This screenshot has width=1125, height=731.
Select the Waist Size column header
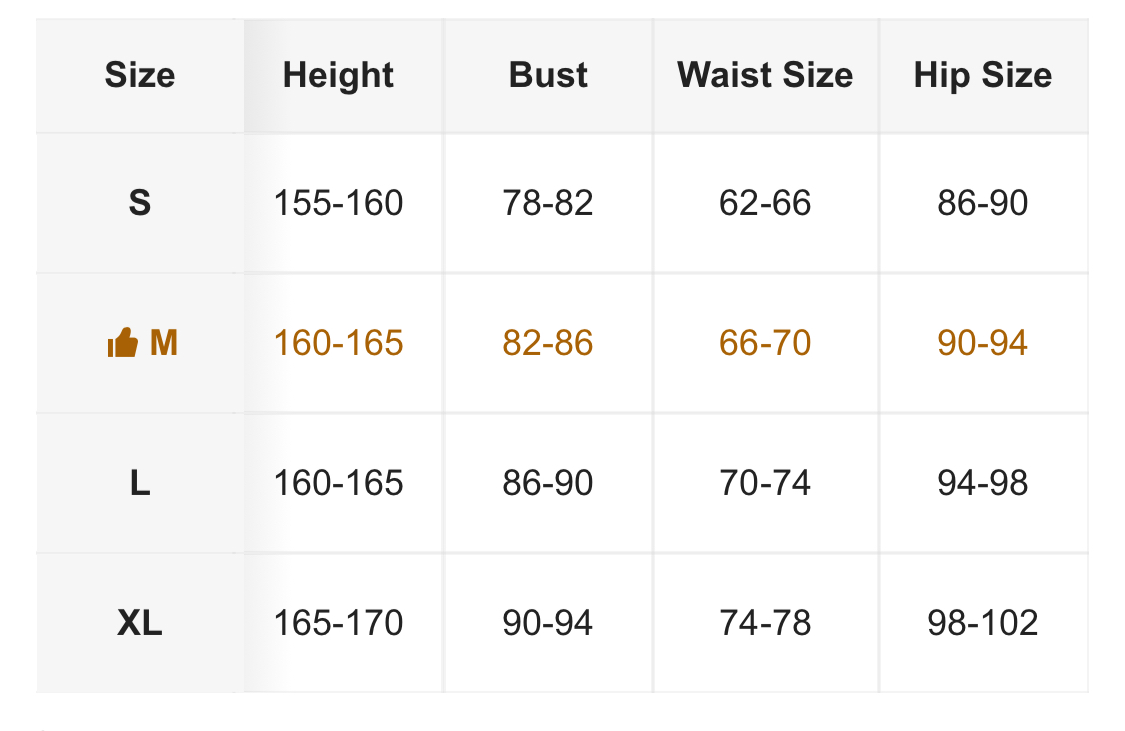click(x=765, y=75)
